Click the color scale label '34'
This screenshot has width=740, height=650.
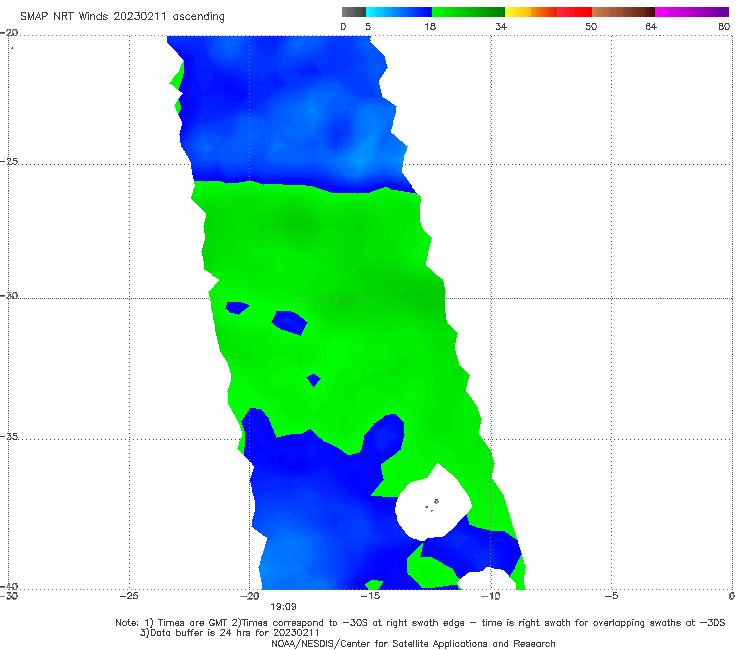pos(501,27)
